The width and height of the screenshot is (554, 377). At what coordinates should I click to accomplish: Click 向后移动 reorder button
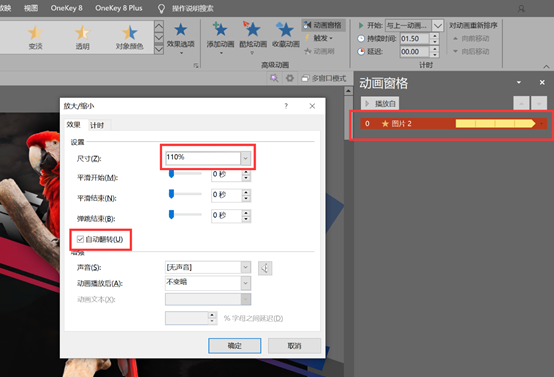471,52
